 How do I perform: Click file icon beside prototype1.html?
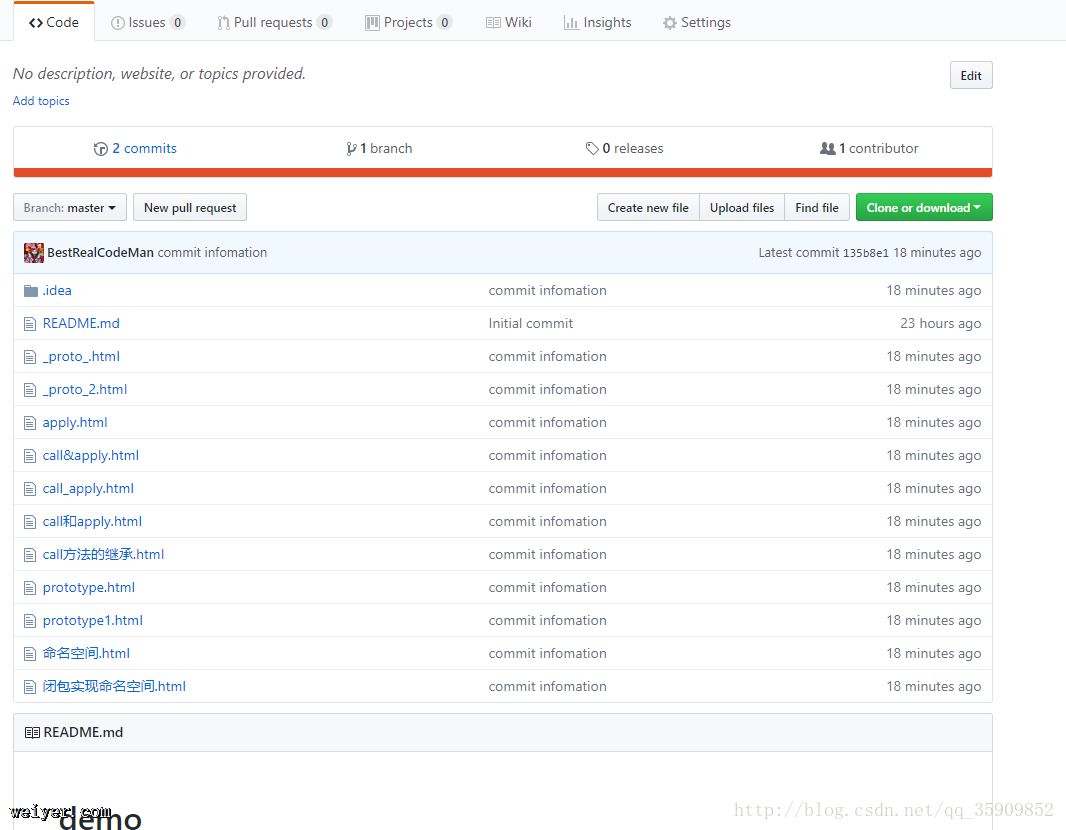(30, 621)
